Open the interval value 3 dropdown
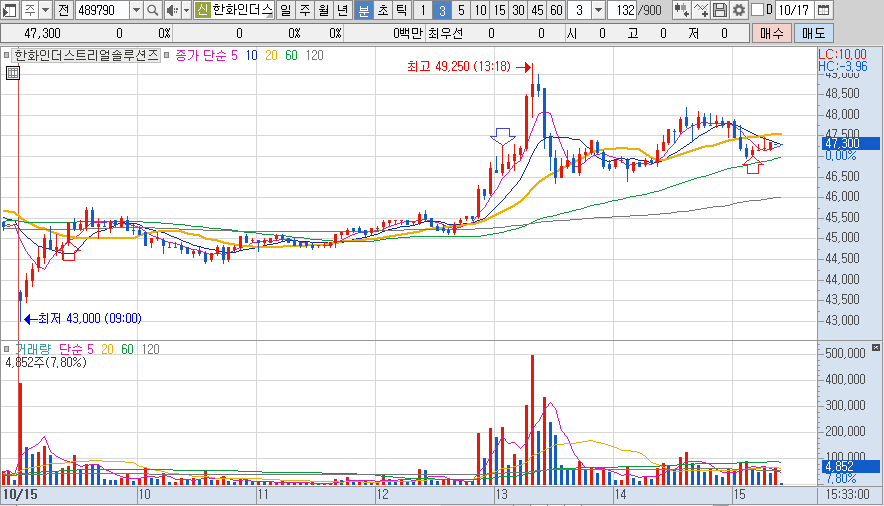 (599, 10)
